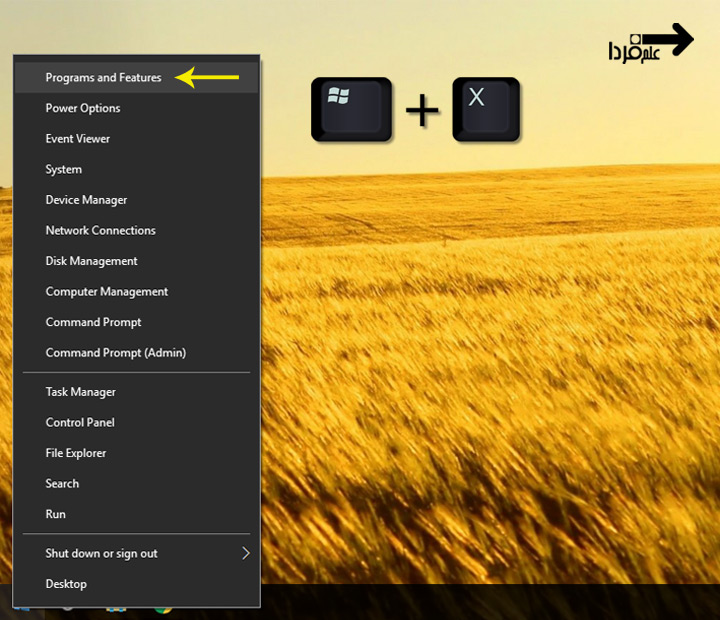The height and width of the screenshot is (620, 720).
Task: Choose Network Connections
Action: pyautogui.click(x=100, y=231)
